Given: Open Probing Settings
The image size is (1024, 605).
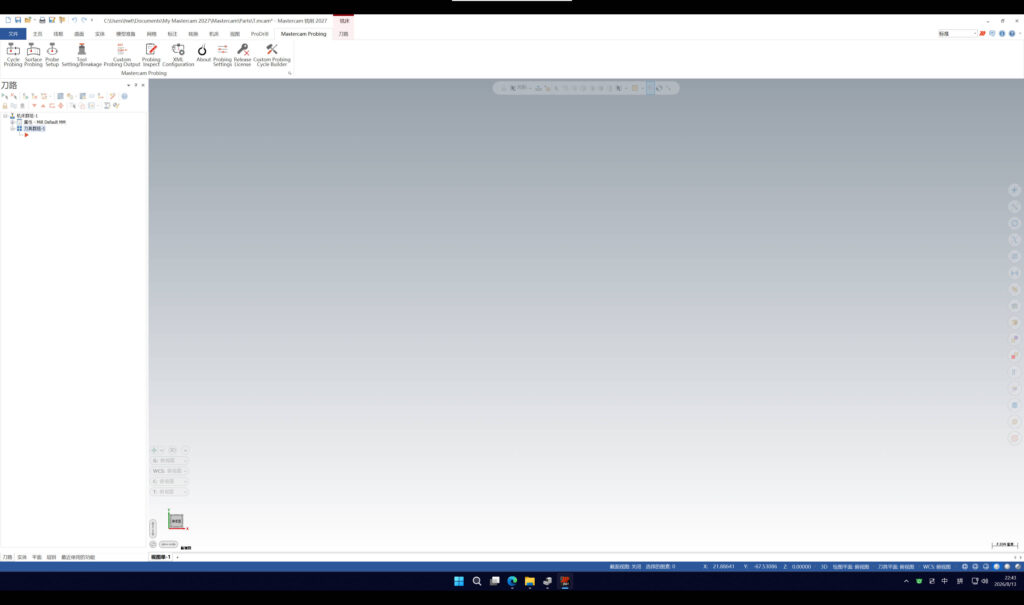Looking at the screenshot, I should click(x=222, y=55).
